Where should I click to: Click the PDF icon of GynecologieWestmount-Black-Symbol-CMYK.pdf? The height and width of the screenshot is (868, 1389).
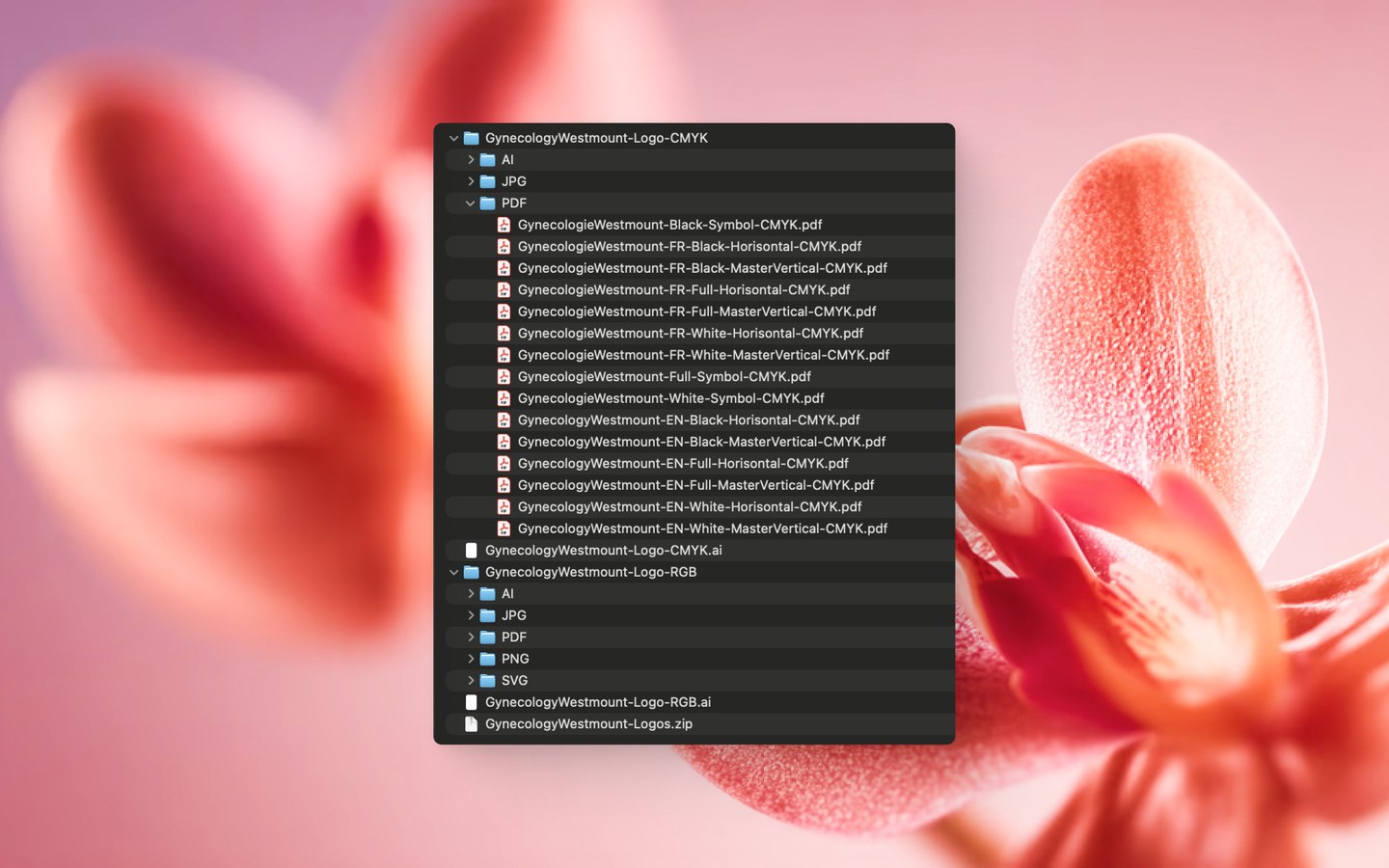click(x=504, y=225)
